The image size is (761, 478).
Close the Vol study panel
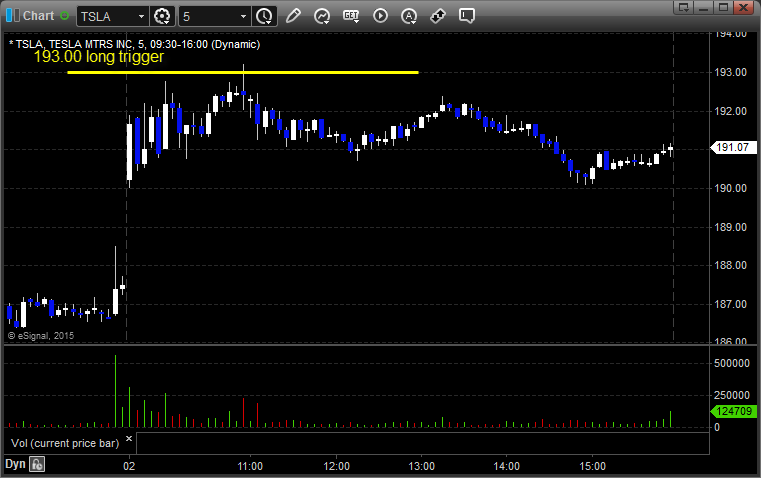129,439
